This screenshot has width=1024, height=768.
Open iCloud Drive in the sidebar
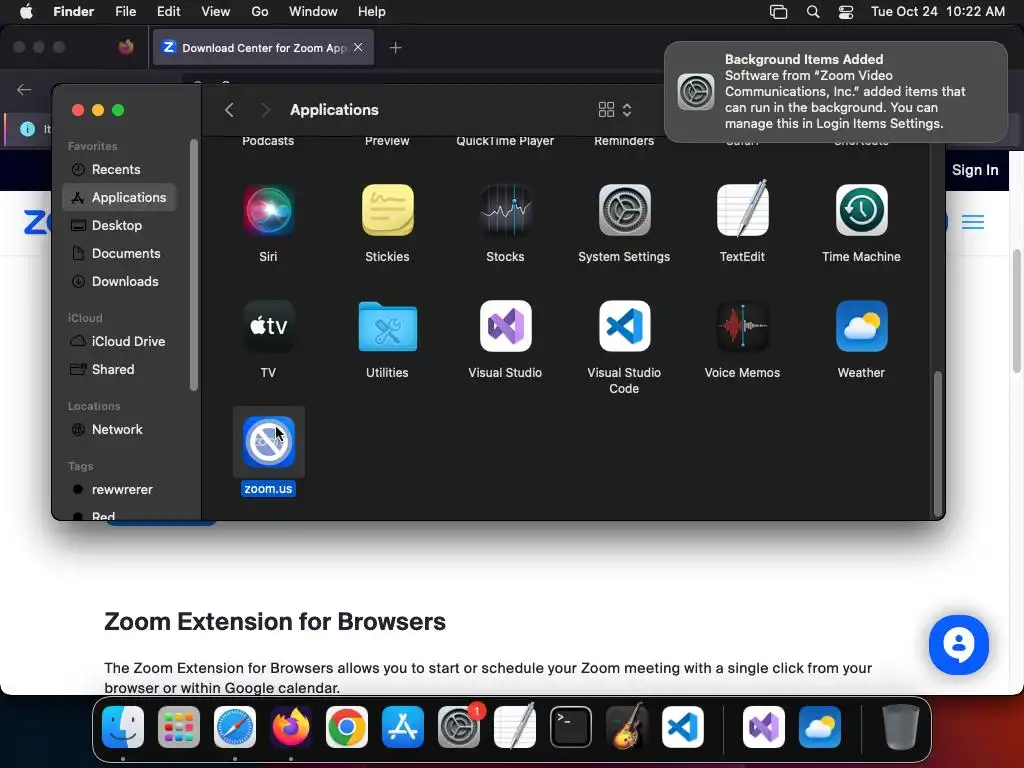coord(119,342)
